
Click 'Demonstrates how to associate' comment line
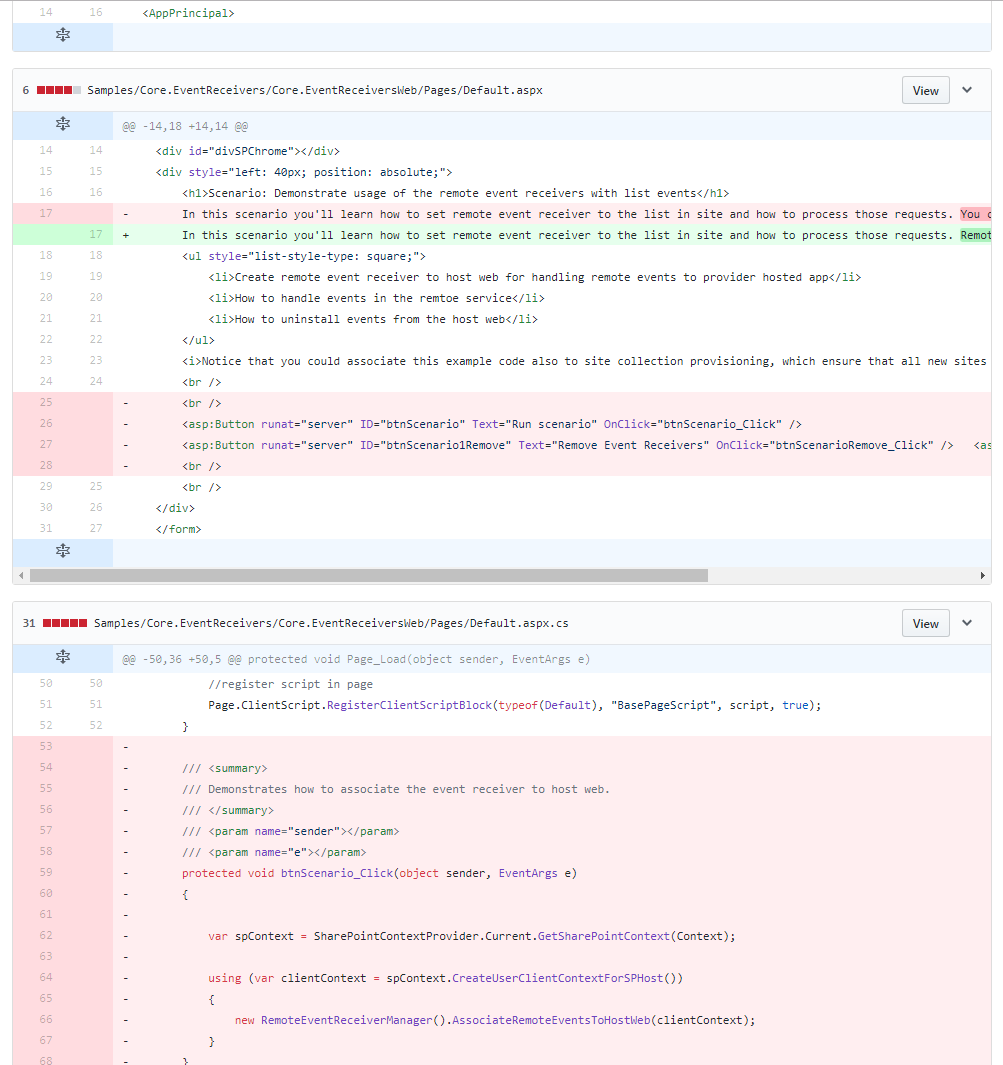(x=395, y=789)
